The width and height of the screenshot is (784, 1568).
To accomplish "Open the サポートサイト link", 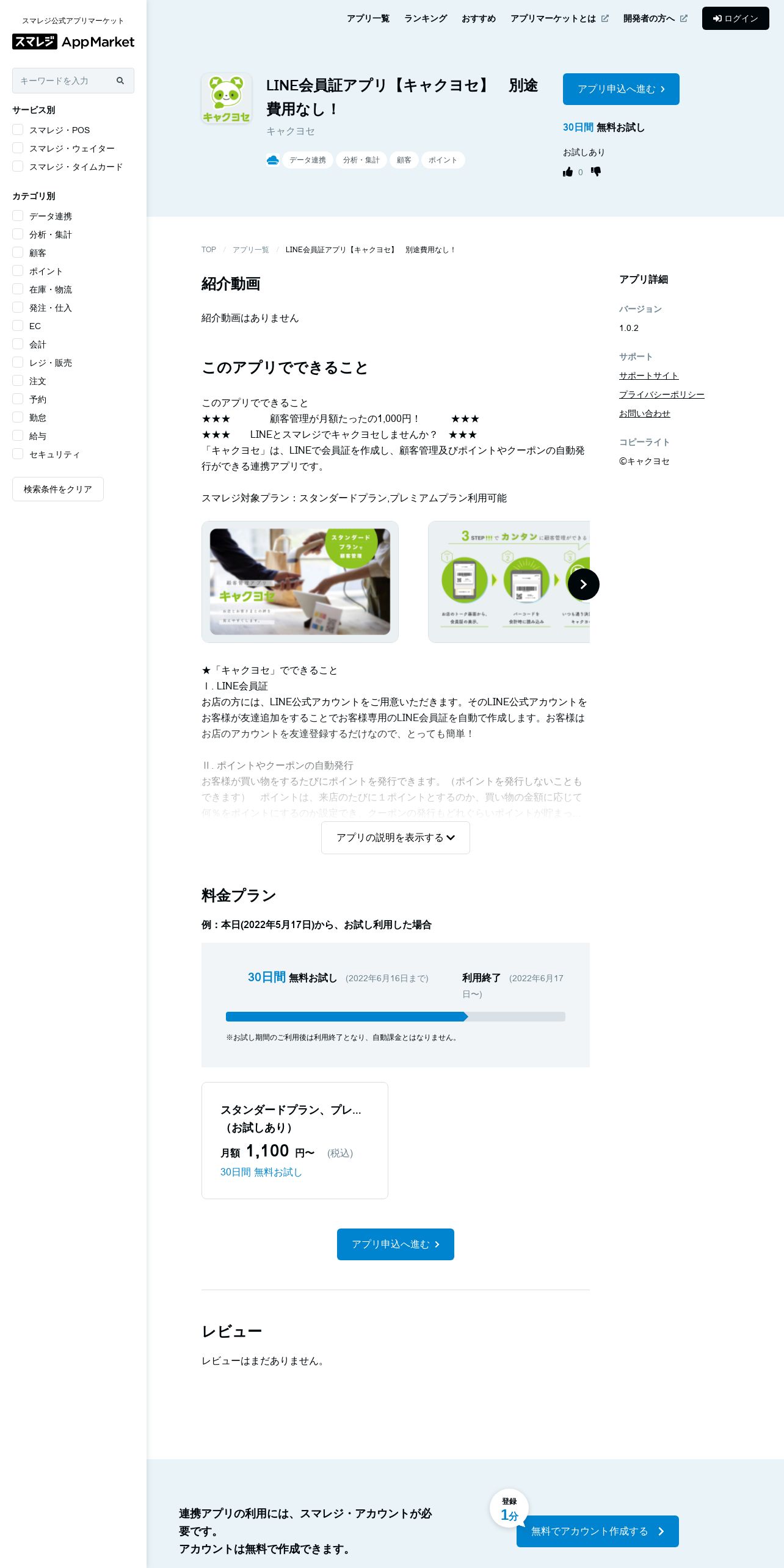I will 649,376.
